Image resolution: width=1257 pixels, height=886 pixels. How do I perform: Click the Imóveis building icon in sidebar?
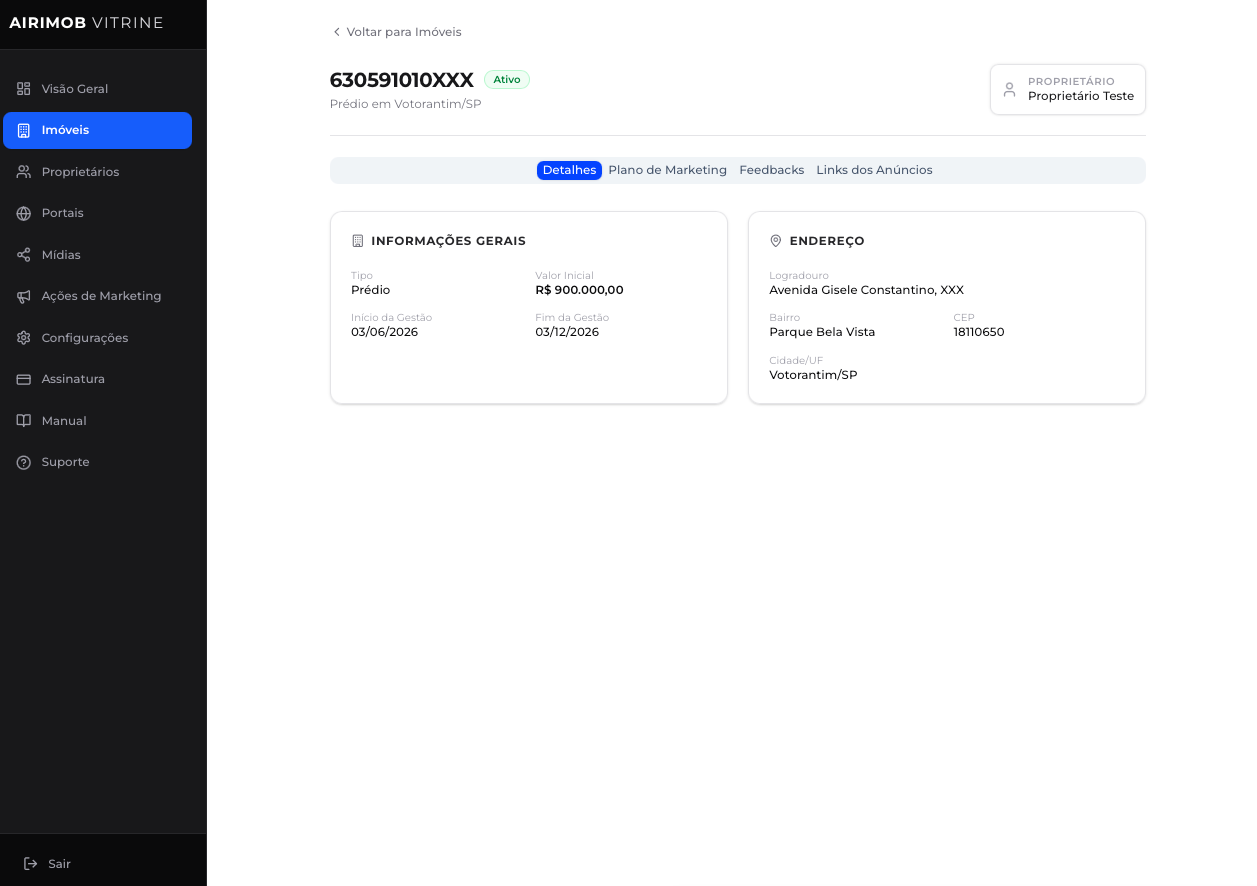point(24,130)
